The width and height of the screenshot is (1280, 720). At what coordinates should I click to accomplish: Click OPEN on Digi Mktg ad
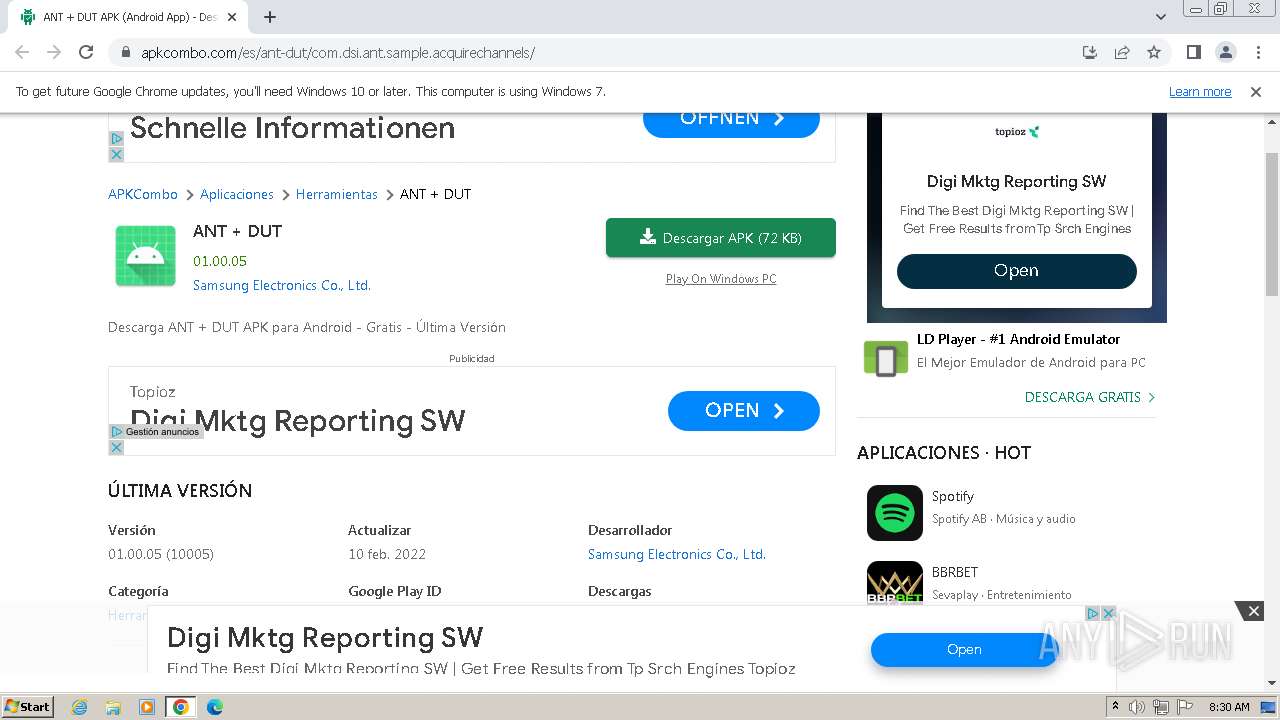744,411
